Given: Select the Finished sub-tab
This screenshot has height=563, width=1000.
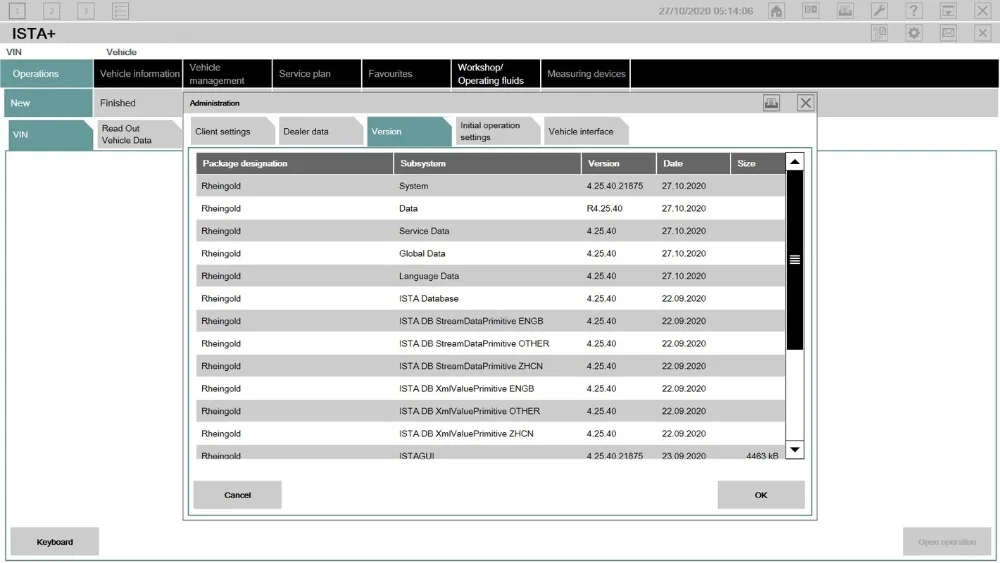Looking at the screenshot, I should click(x=138, y=103).
